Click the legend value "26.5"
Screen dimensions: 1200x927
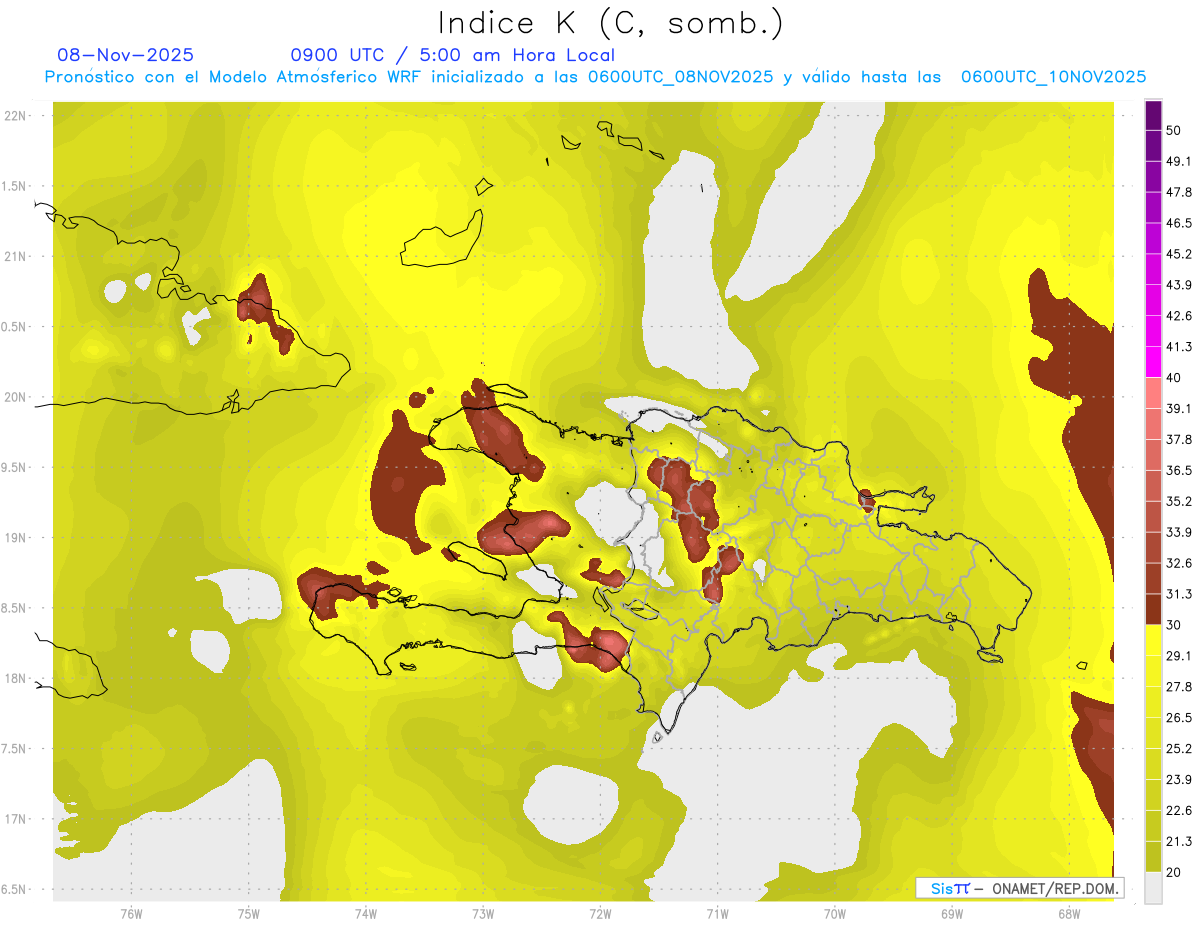point(1179,718)
